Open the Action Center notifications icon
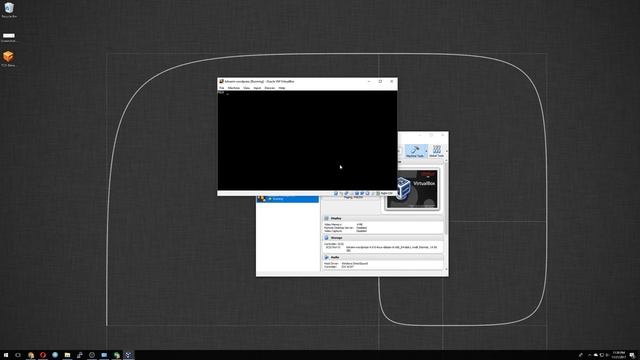640x360 pixels. [x=632, y=355]
